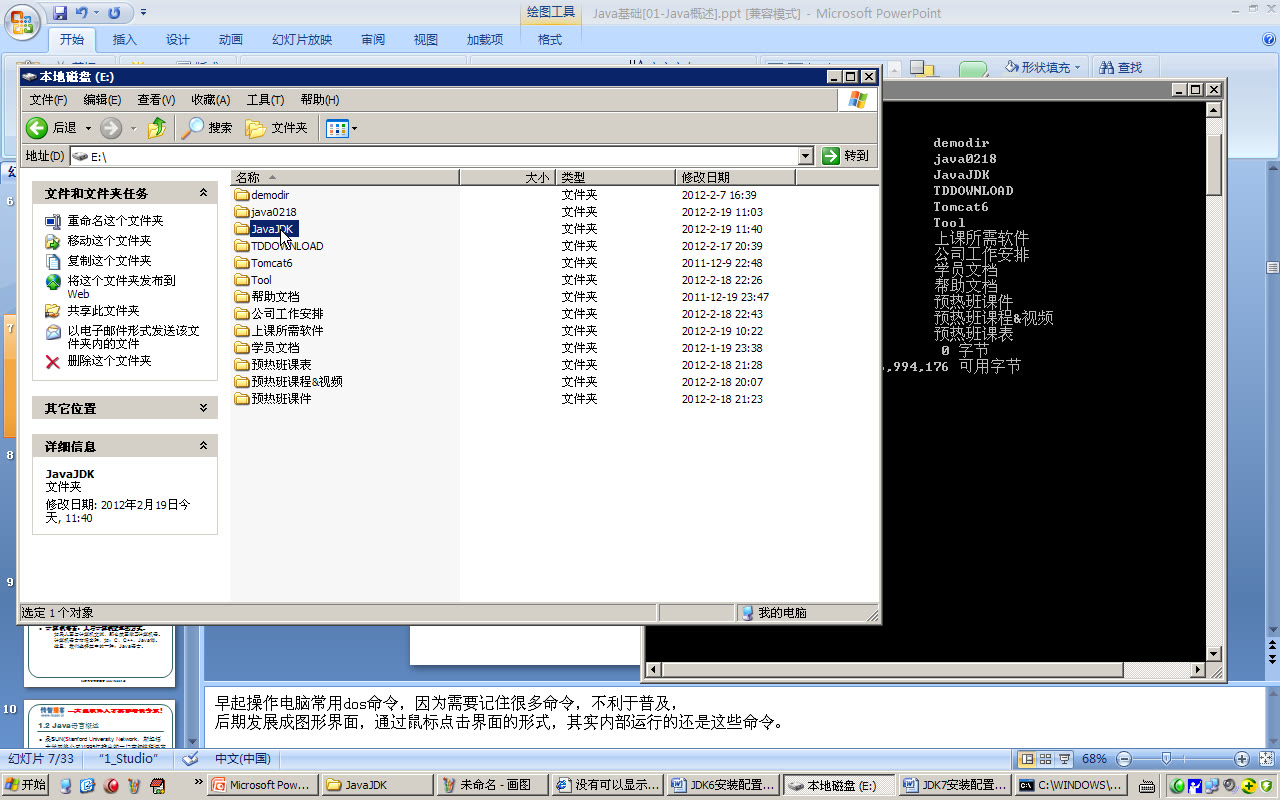Screen dimensions: 1280x800
Task: Open the Back button history dropdown
Action: [x=88, y=128]
